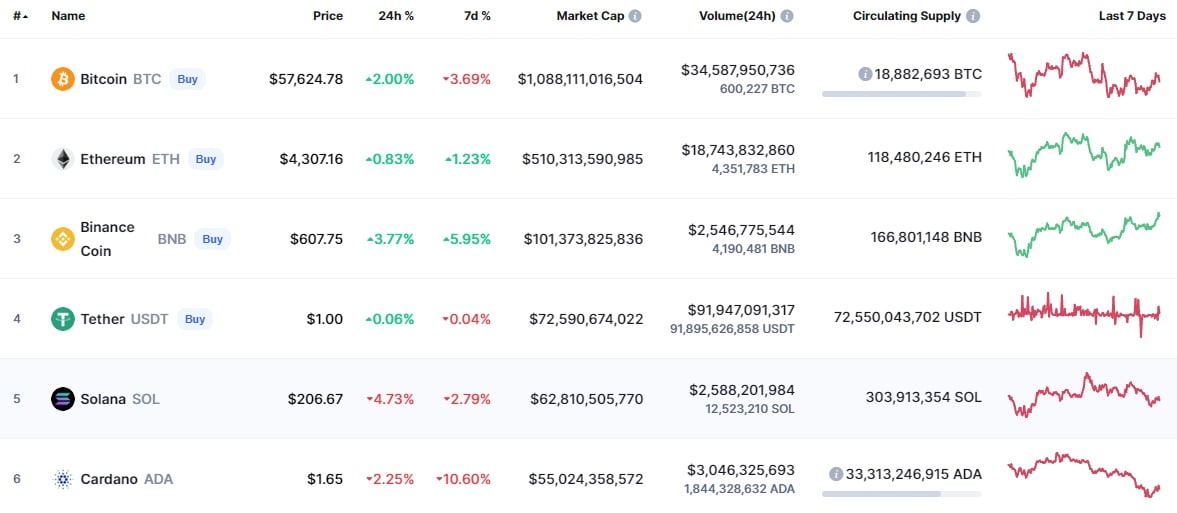This screenshot has height=513, width=1177.
Task: Click the Solana logo icon
Action: click(63, 399)
